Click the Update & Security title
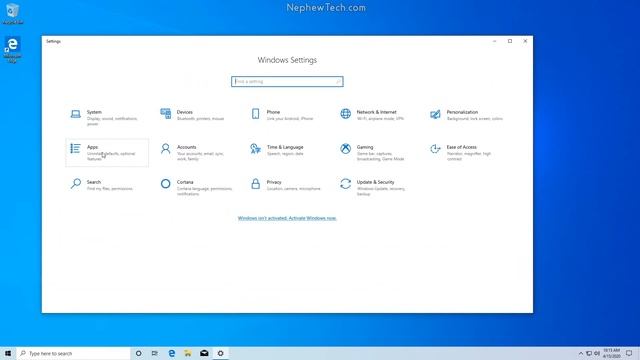 [x=375, y=182]
